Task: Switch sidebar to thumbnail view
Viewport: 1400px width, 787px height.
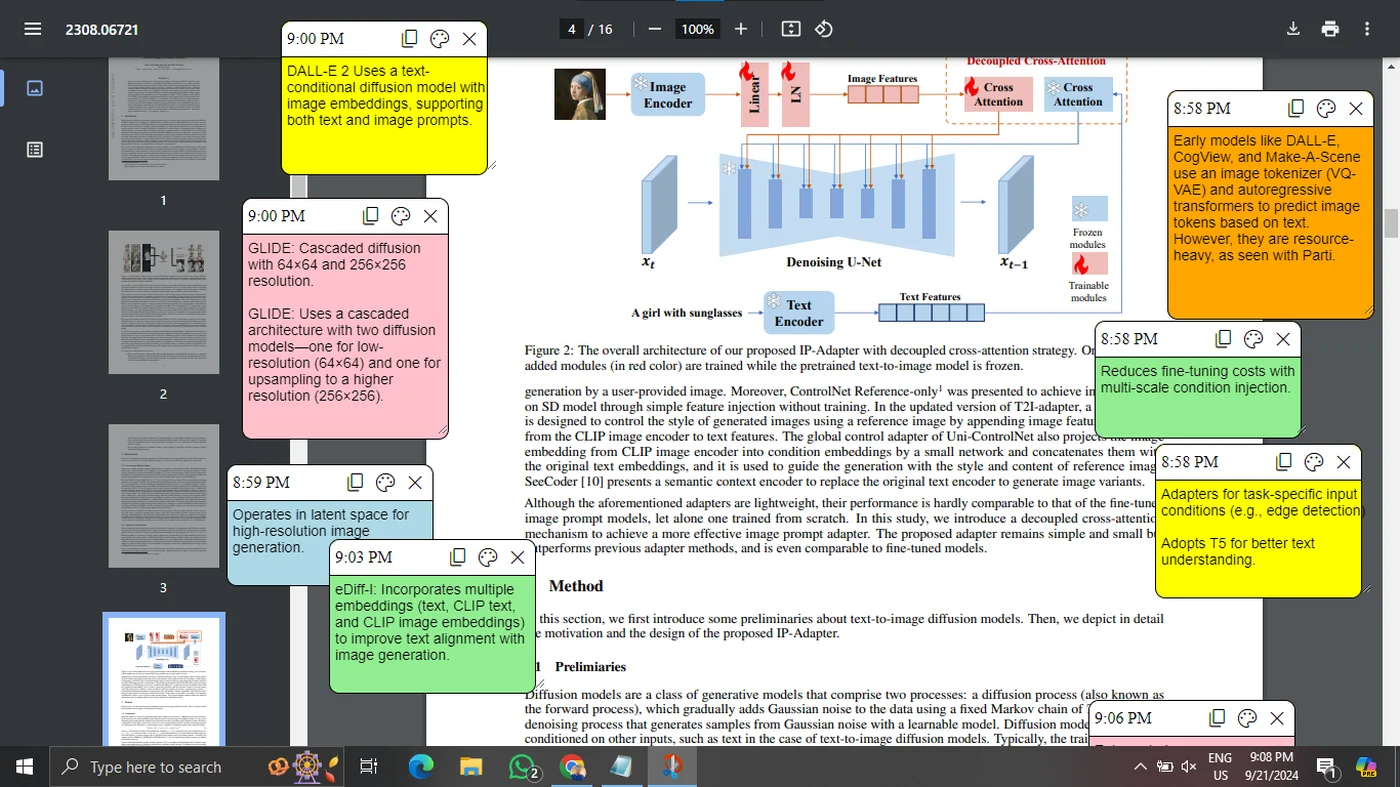Action: (x=34, y=88)
